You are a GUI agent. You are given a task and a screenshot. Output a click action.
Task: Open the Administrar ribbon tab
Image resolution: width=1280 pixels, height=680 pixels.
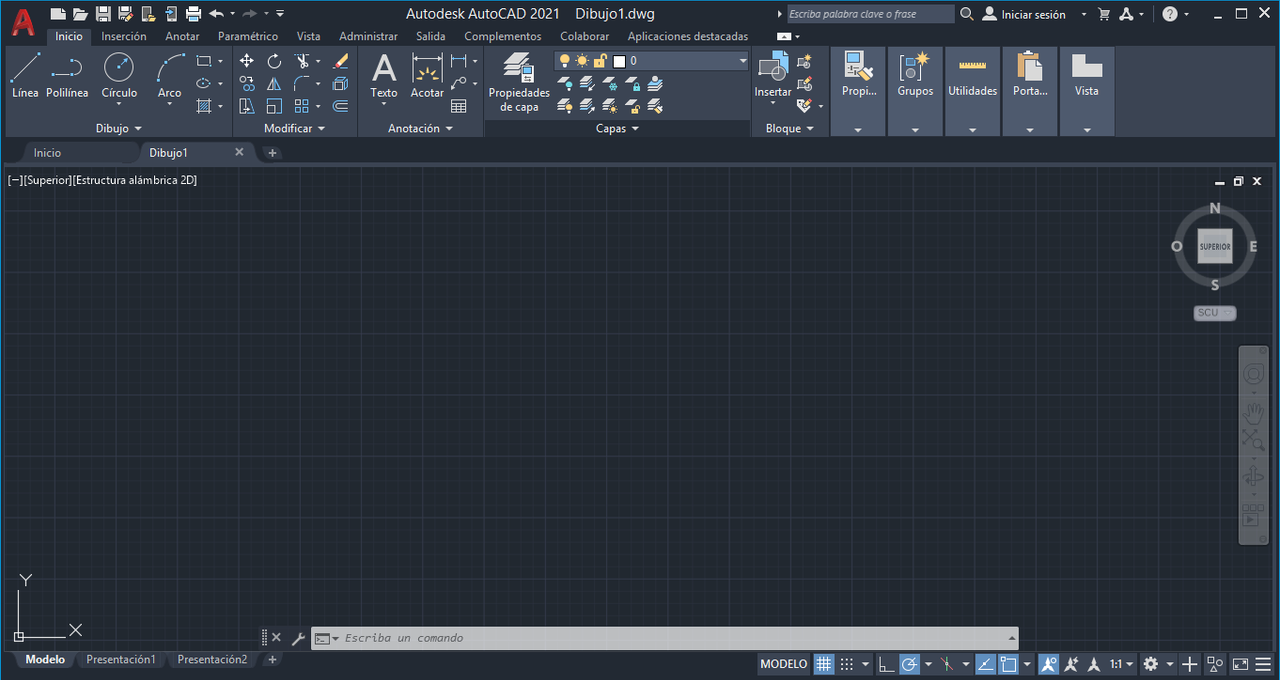pos(368,36)
